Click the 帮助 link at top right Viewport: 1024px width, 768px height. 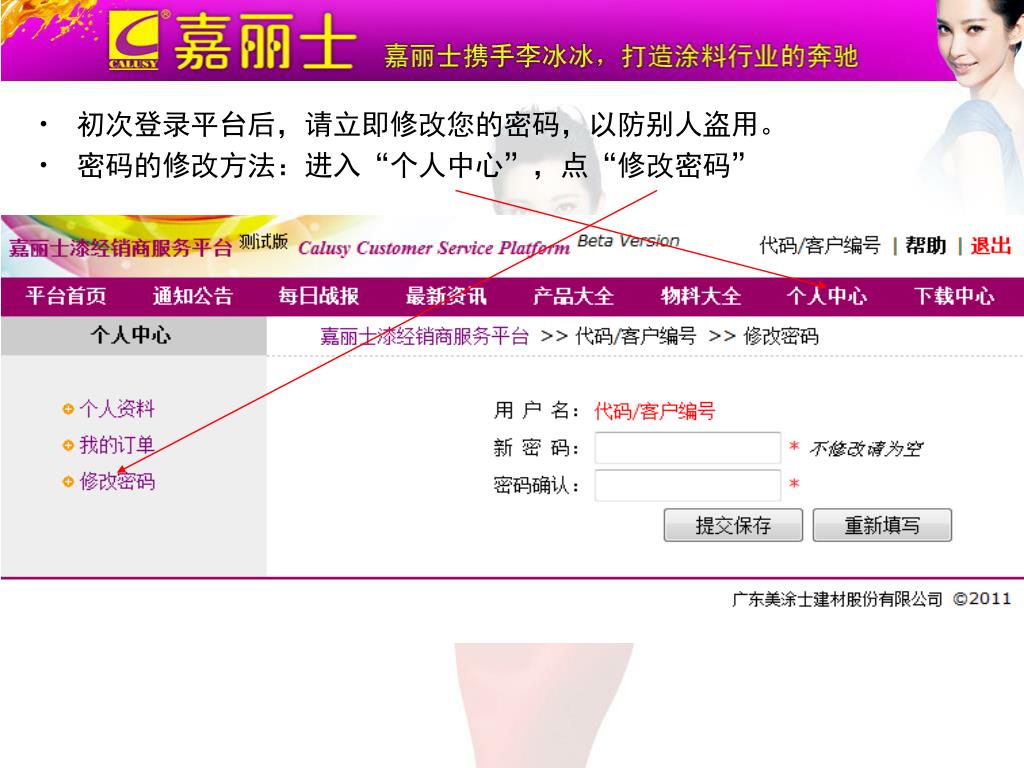pos(925,246)
